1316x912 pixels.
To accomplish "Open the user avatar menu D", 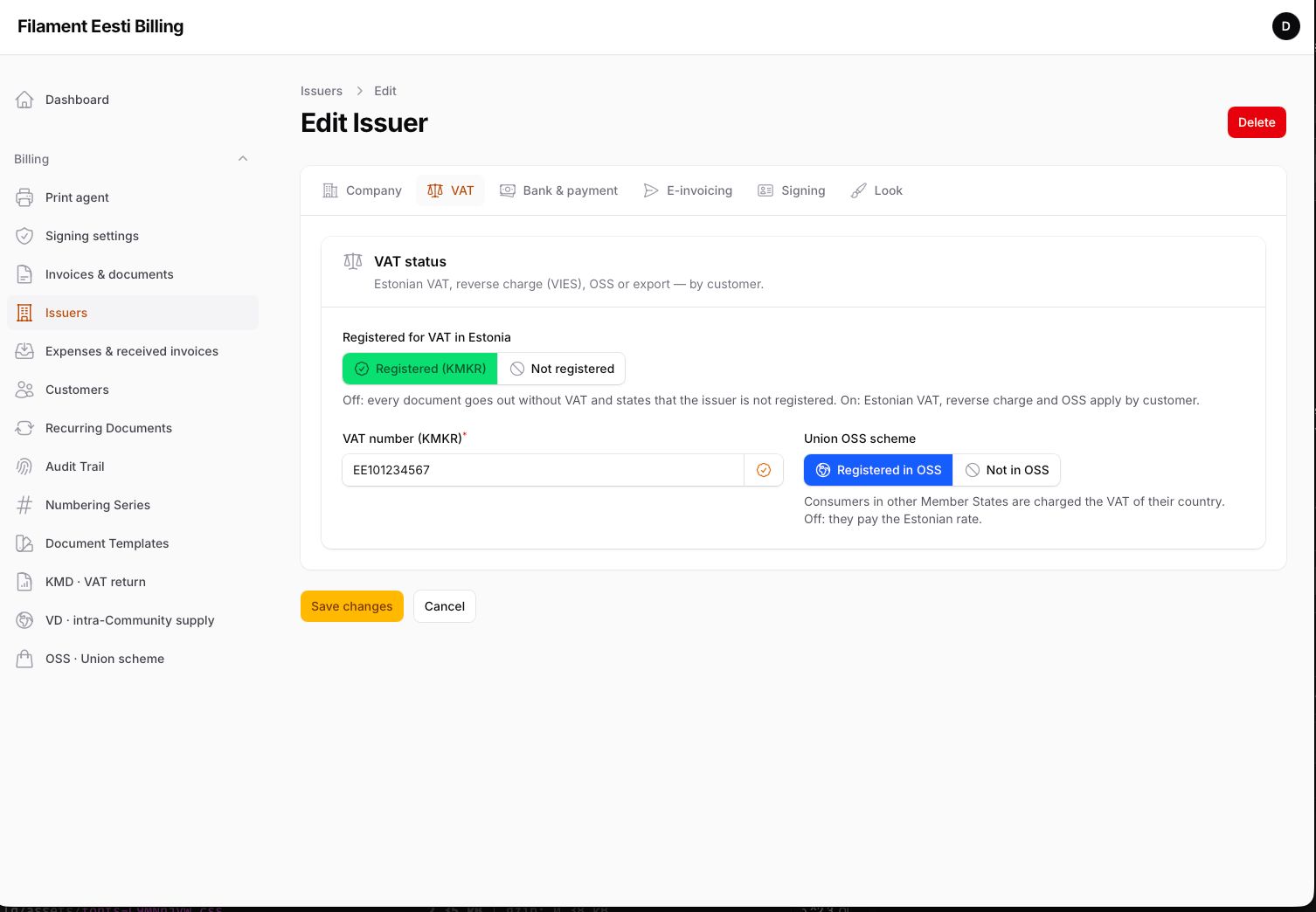I will point(1285,26).
